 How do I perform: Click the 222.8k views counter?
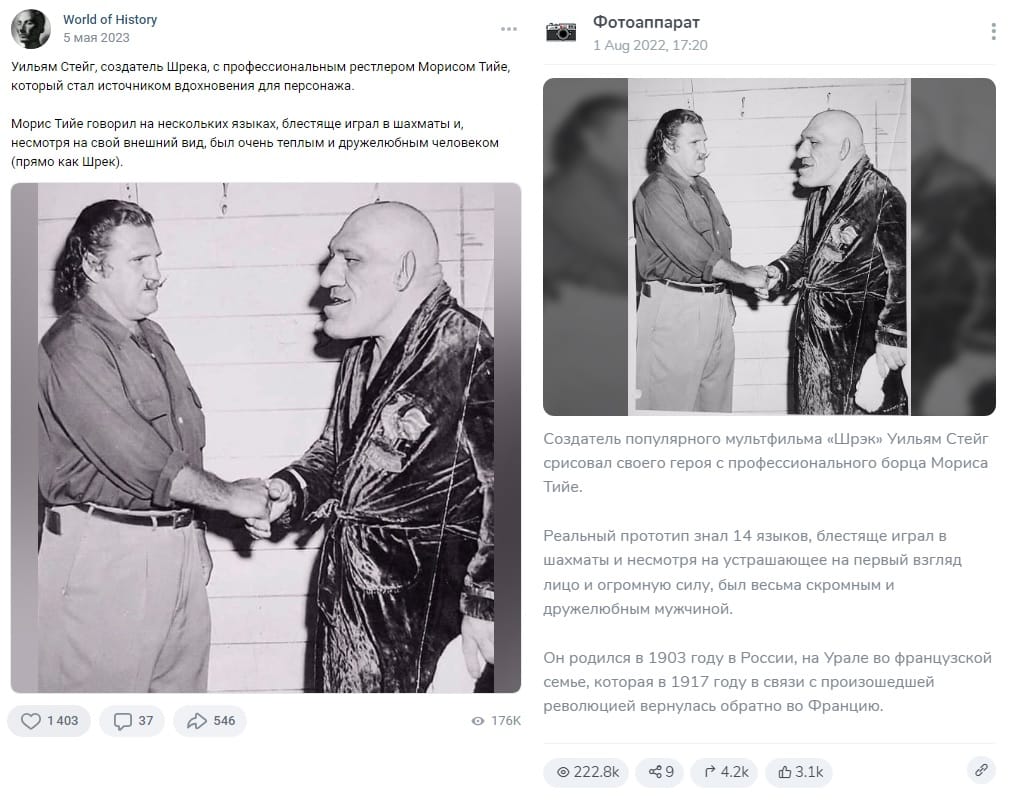pos(587,772)
